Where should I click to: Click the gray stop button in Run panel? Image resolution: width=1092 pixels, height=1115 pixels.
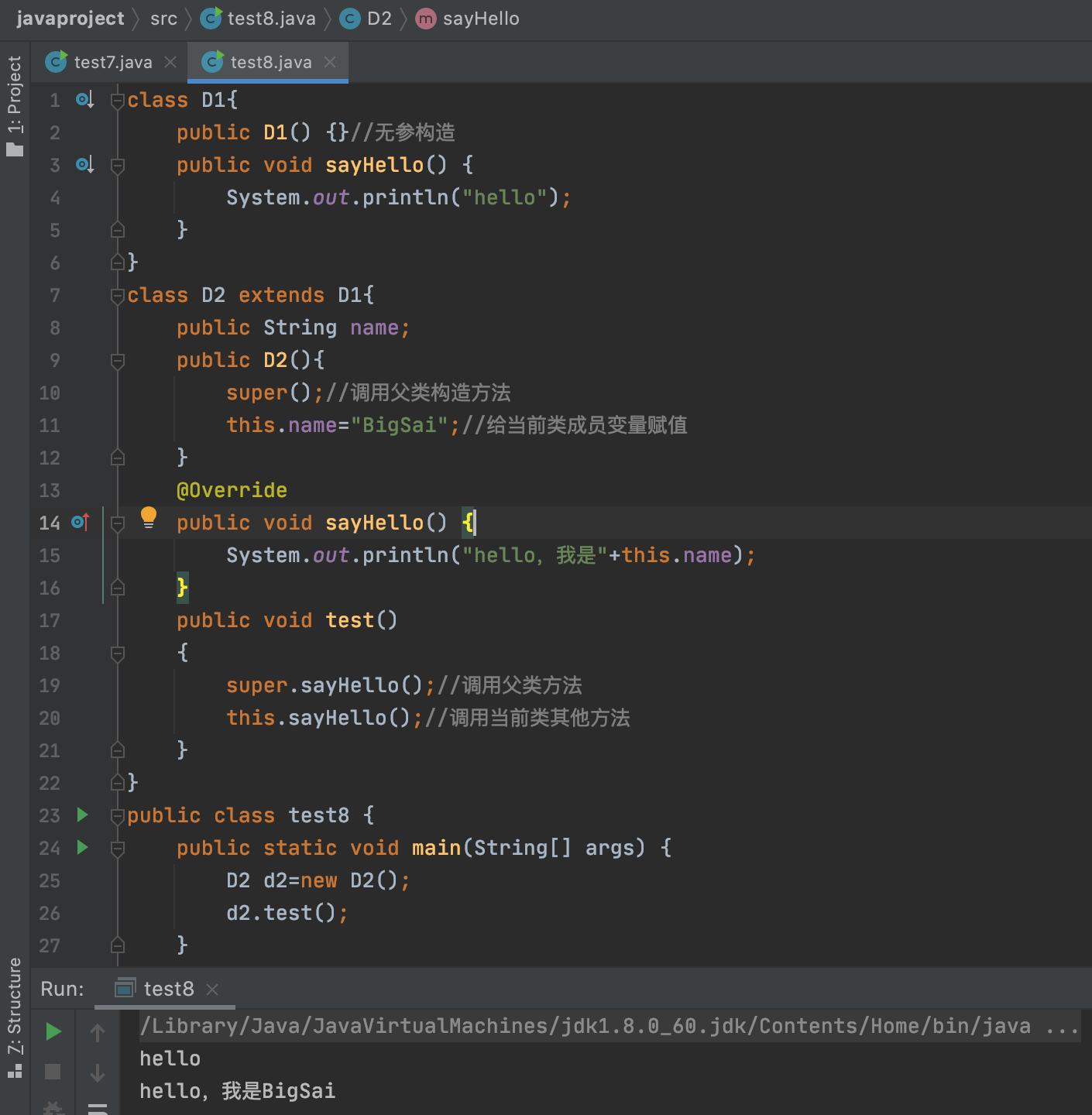click(53, 1072)
